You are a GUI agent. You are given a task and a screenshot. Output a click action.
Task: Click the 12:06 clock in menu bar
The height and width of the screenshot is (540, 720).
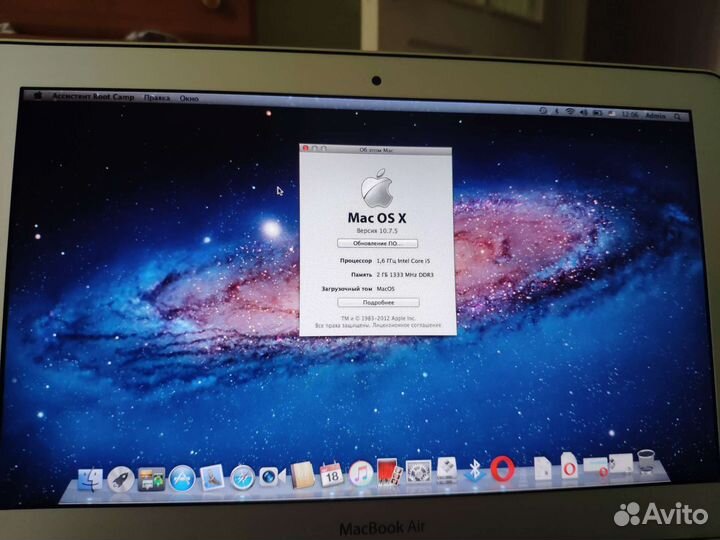point(630,114)
